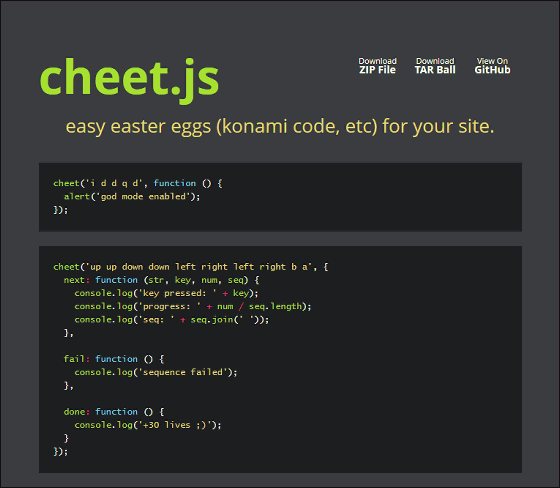The height and width of the screenshot is (488, 560).
Task: Click the done: function line
Action: [114, 412]
